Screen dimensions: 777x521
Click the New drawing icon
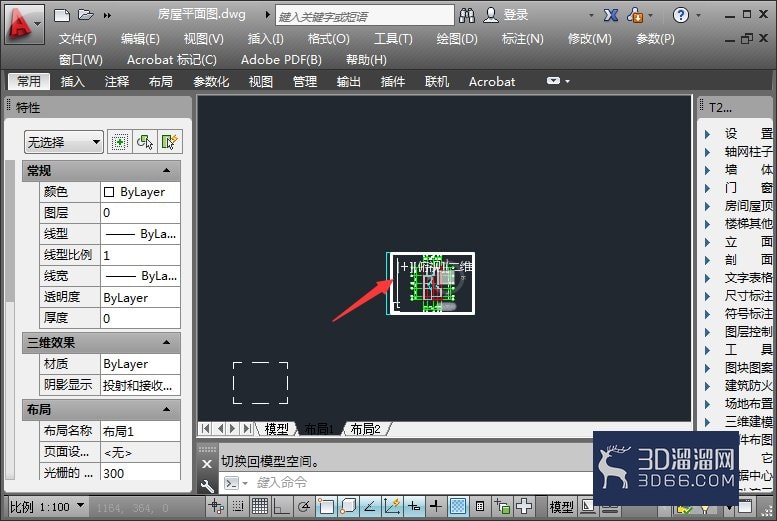click(x=62, y=15)
